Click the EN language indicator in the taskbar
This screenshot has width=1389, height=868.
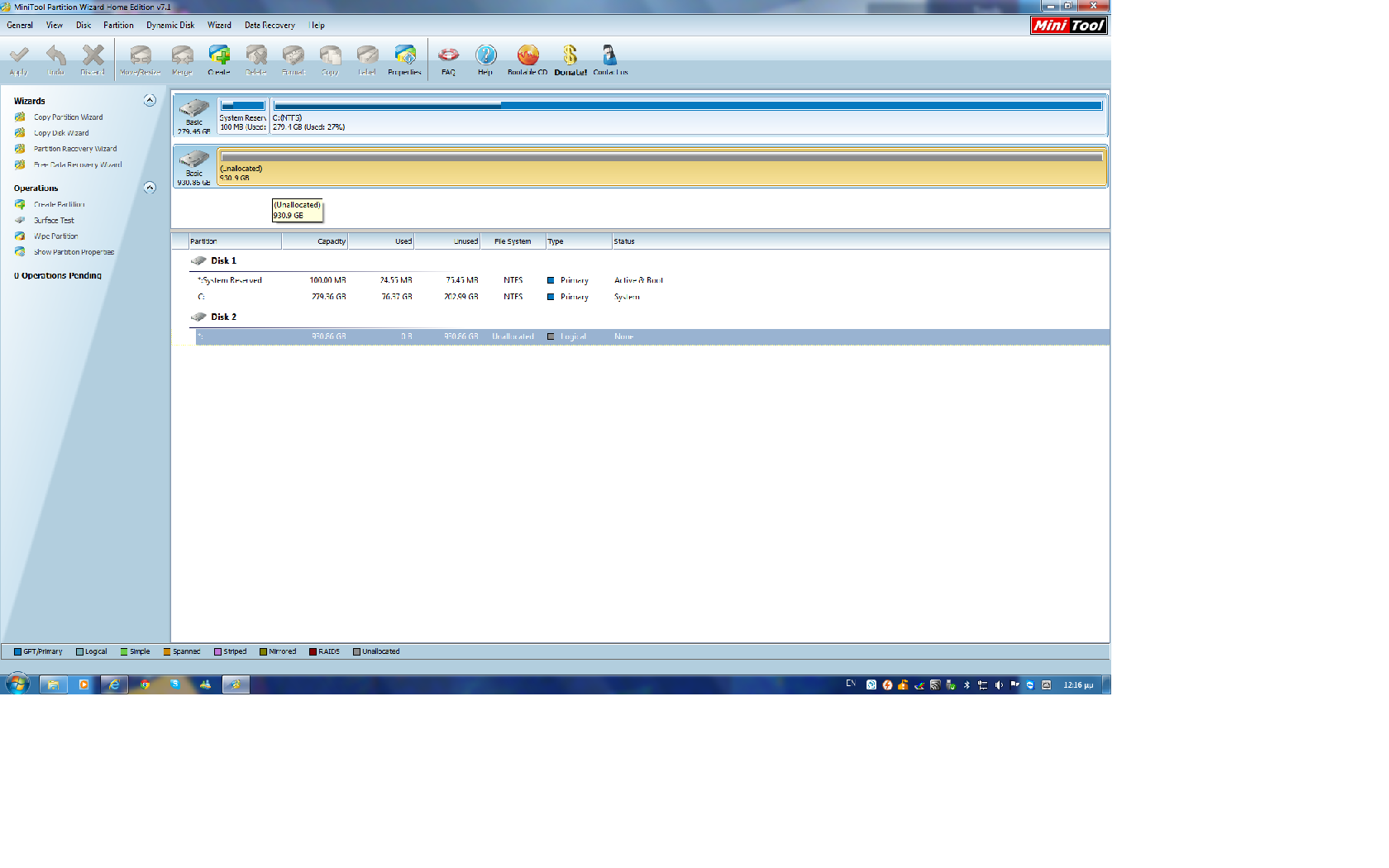point(851,684)
